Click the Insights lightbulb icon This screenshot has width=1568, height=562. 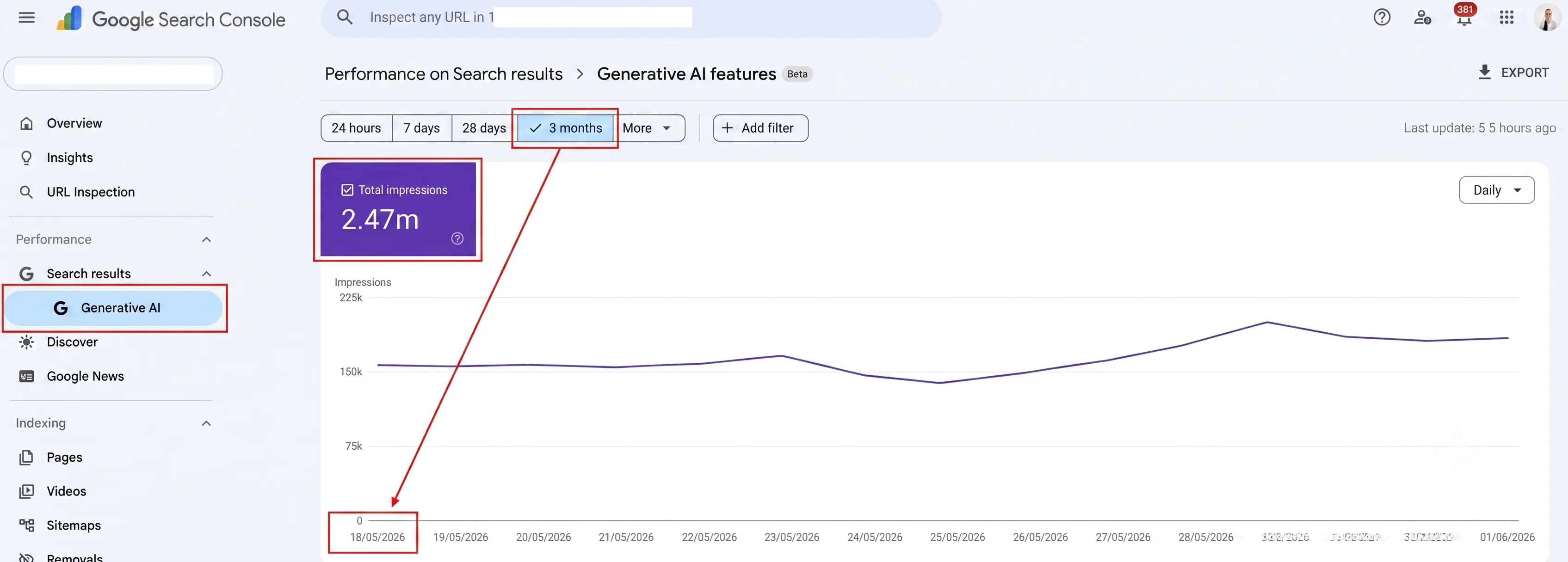coord(26,158)
